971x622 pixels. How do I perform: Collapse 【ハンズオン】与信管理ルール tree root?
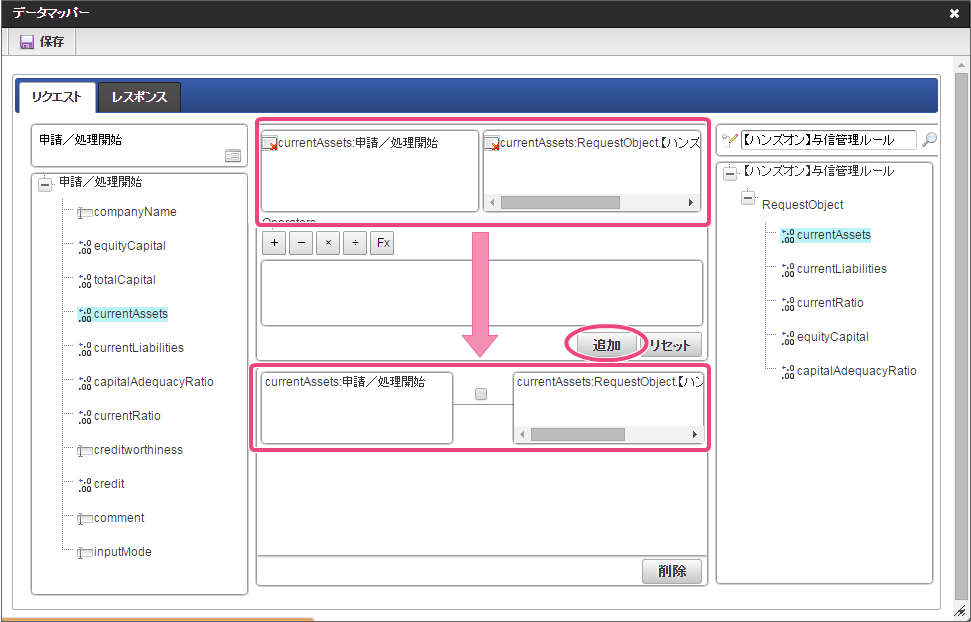pos(730,173)
